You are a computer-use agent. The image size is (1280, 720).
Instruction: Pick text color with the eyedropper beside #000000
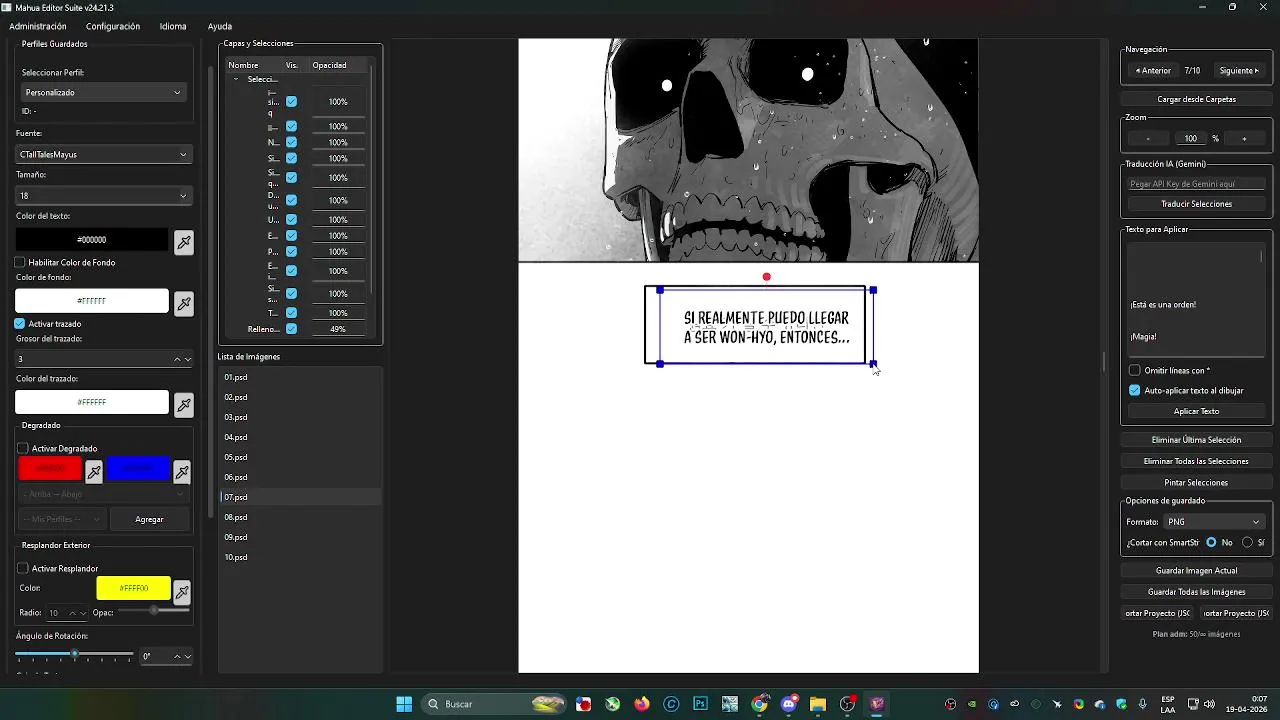[x=184, y=242]
